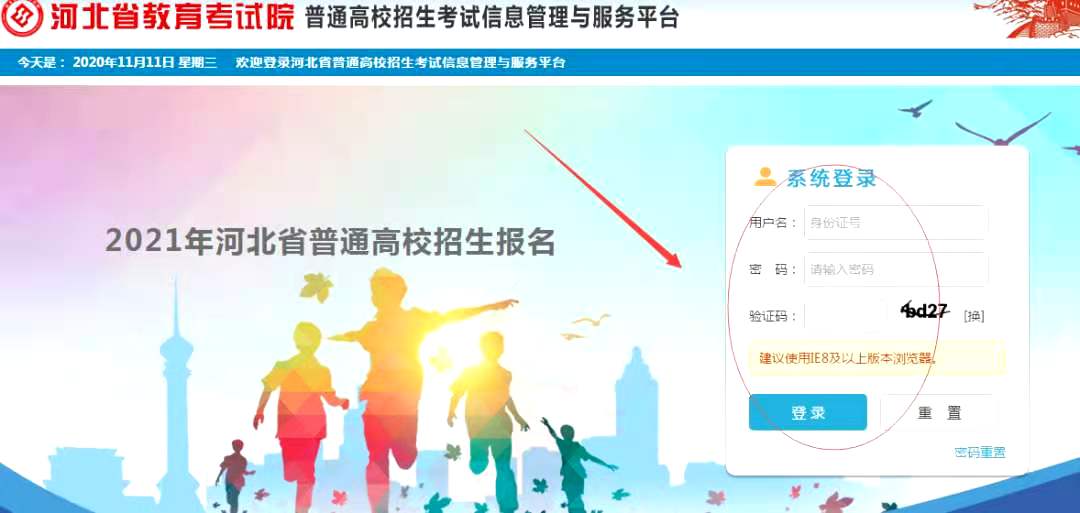Click the blue 登录 button

807,412
